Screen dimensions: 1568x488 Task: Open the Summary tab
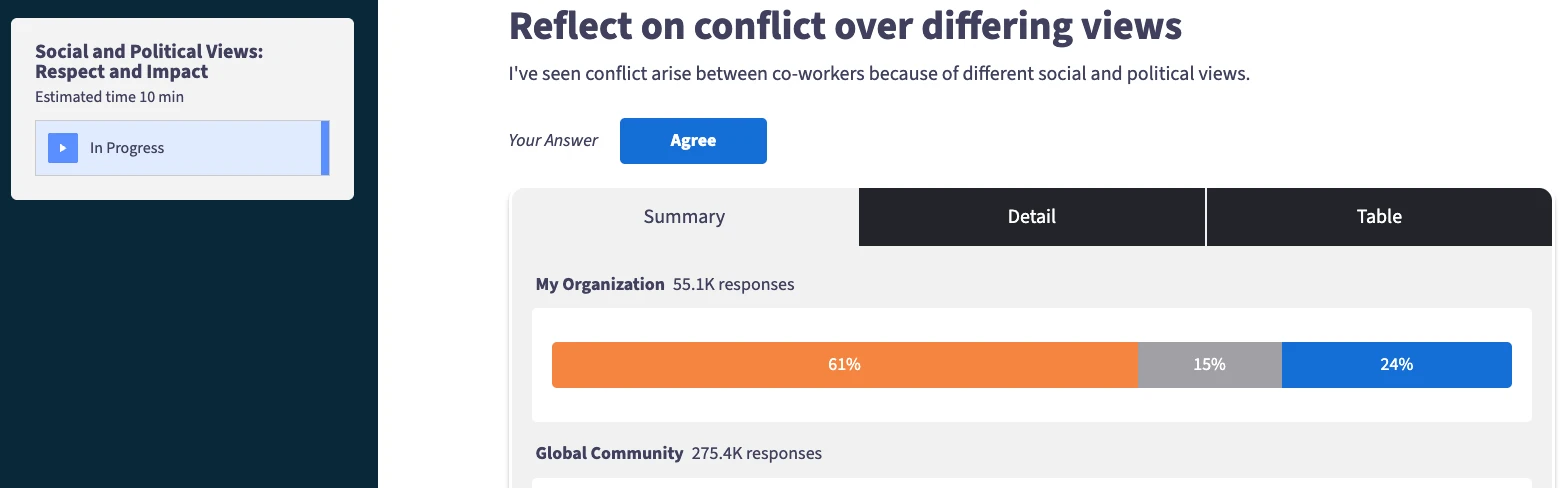tap(684, 216)
